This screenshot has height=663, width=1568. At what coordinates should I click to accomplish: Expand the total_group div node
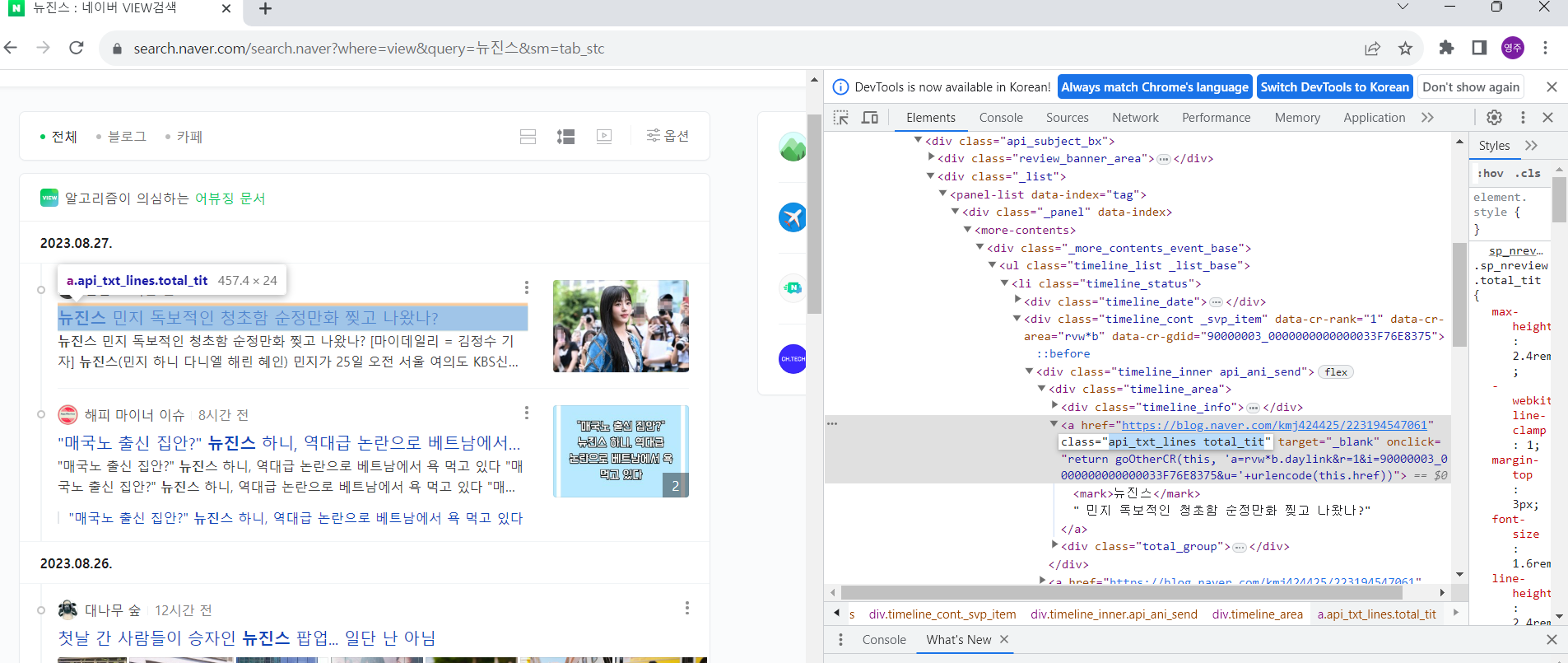coord(1054,545)
